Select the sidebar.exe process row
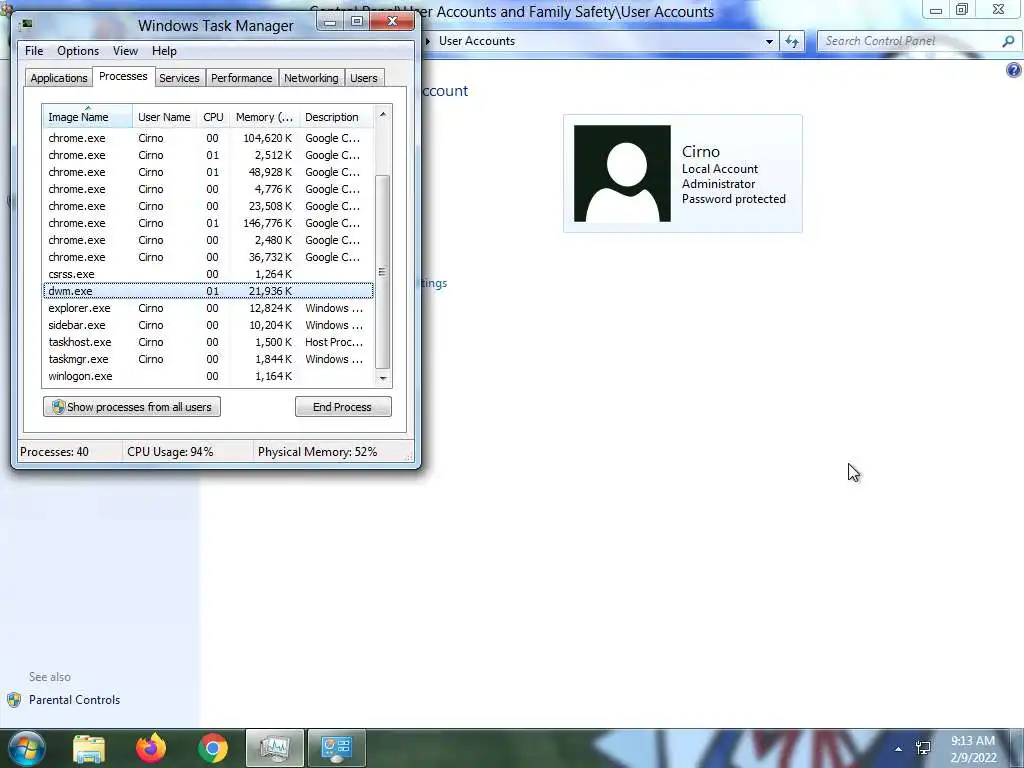Screen dimensions: 1024x768 click(x=209, y=325)
